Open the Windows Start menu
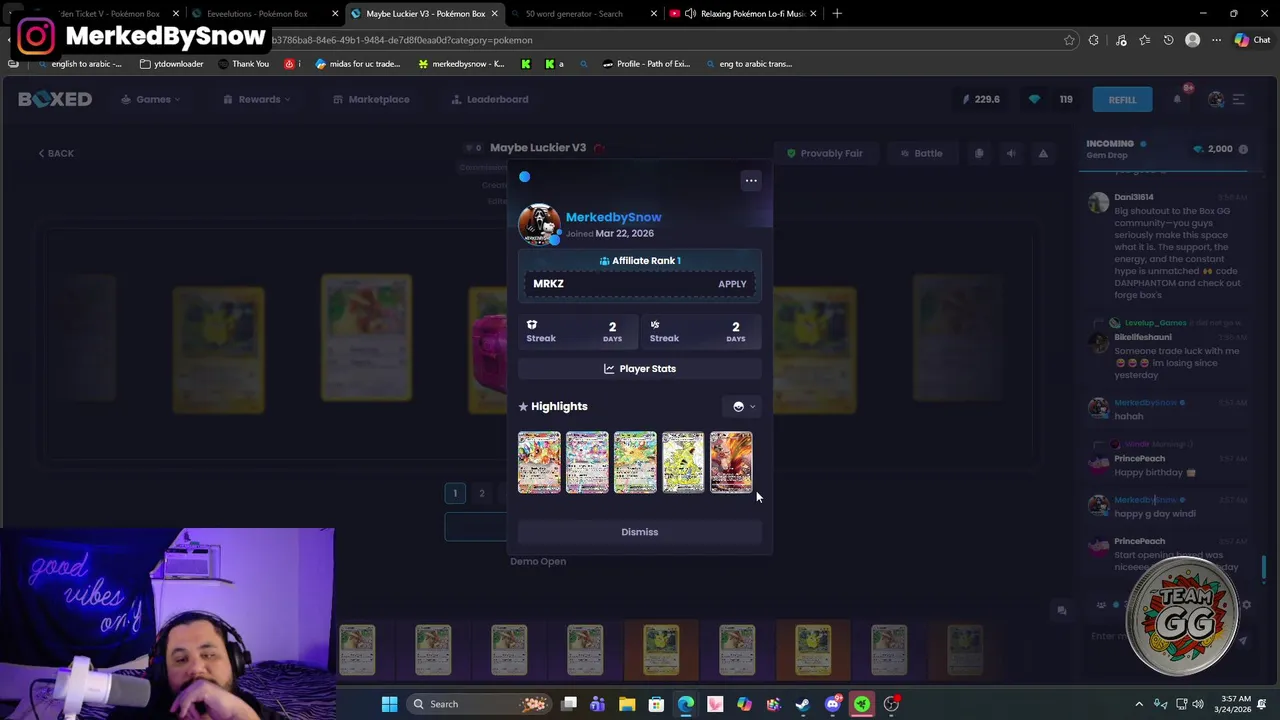Screen dimensions: 1280x720 click(x=389, y=704)
